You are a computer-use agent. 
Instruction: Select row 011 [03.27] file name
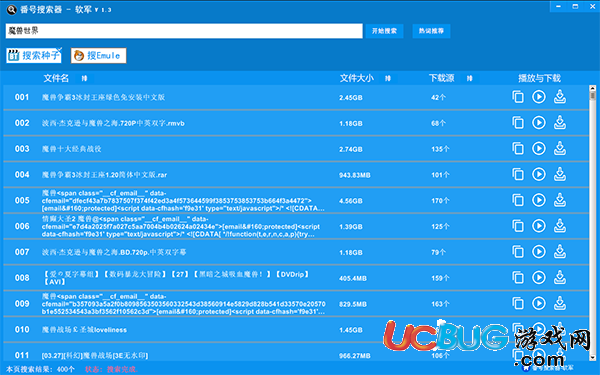coord(95,355)
